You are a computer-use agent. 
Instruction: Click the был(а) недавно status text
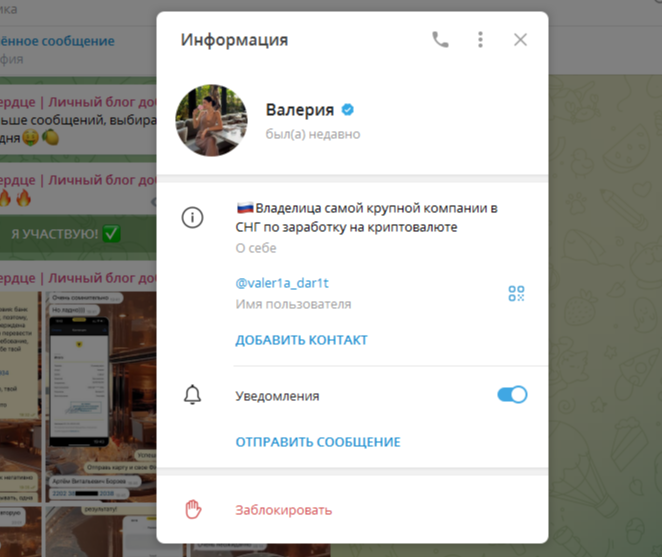click(x=313, y=134)
